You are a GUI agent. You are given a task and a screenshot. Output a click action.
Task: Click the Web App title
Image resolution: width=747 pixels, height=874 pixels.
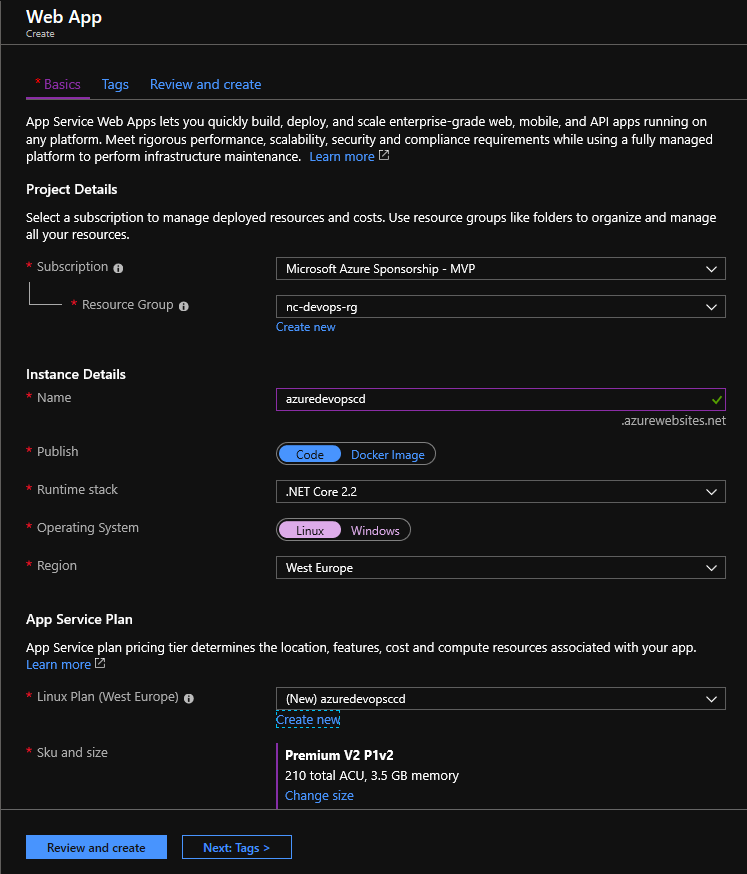tap(64, 17)
